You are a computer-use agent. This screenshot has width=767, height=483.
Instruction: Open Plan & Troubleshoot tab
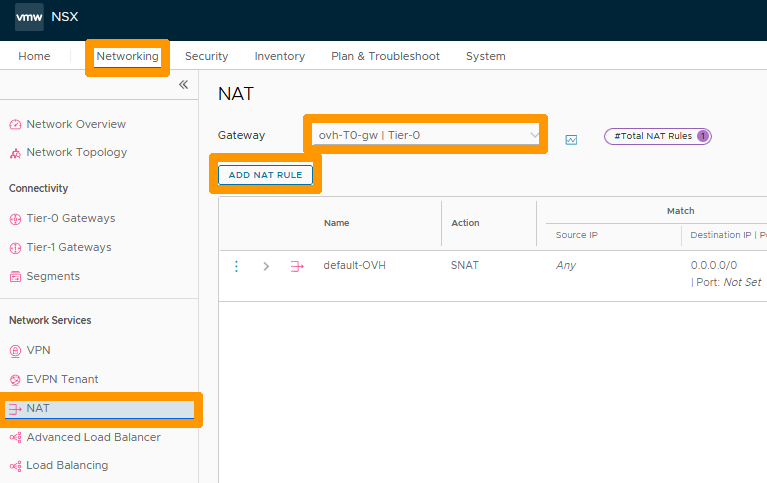(385, 57)
